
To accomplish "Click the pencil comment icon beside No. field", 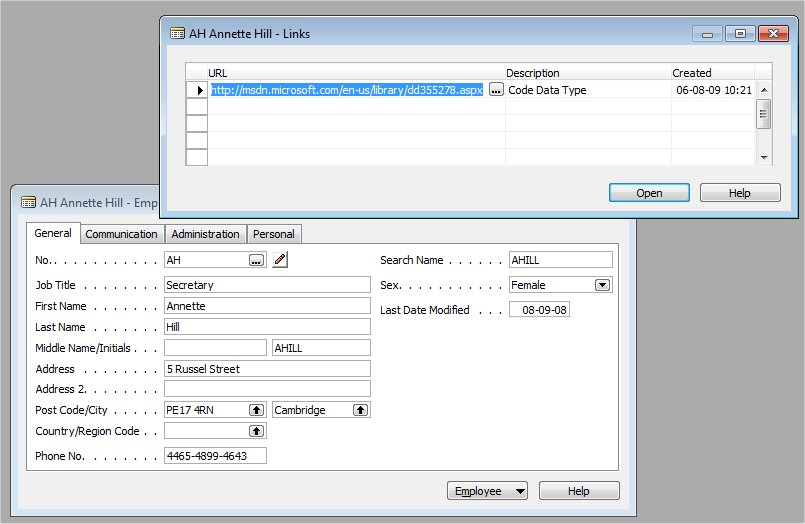I will pos(280,260).
